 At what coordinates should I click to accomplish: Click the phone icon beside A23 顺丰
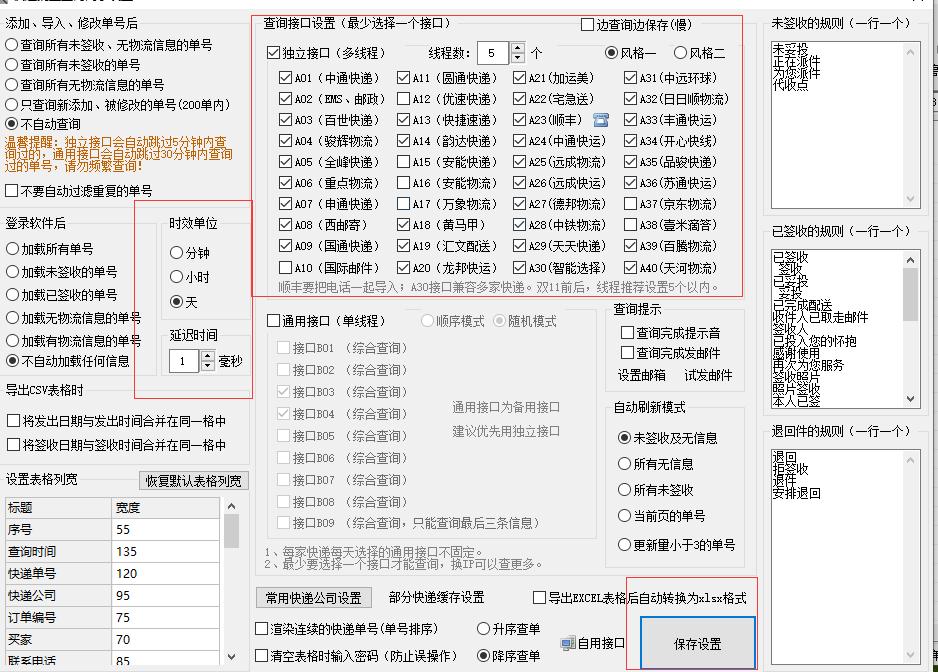tap(601, 120)
